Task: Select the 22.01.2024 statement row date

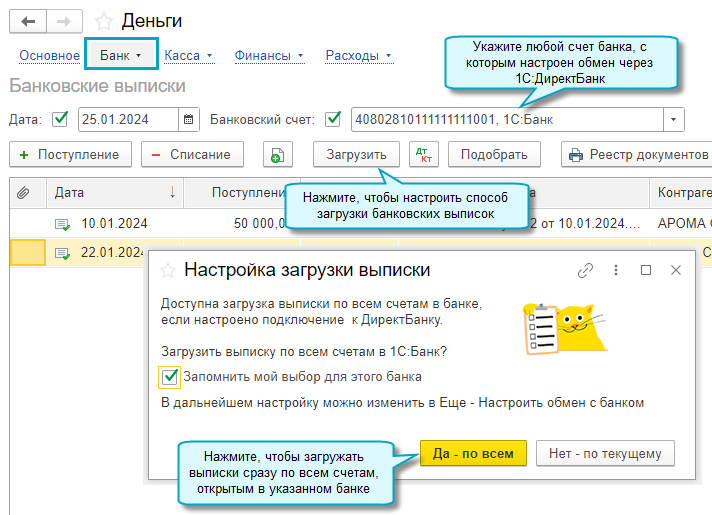Action: (x=112, y=253)
